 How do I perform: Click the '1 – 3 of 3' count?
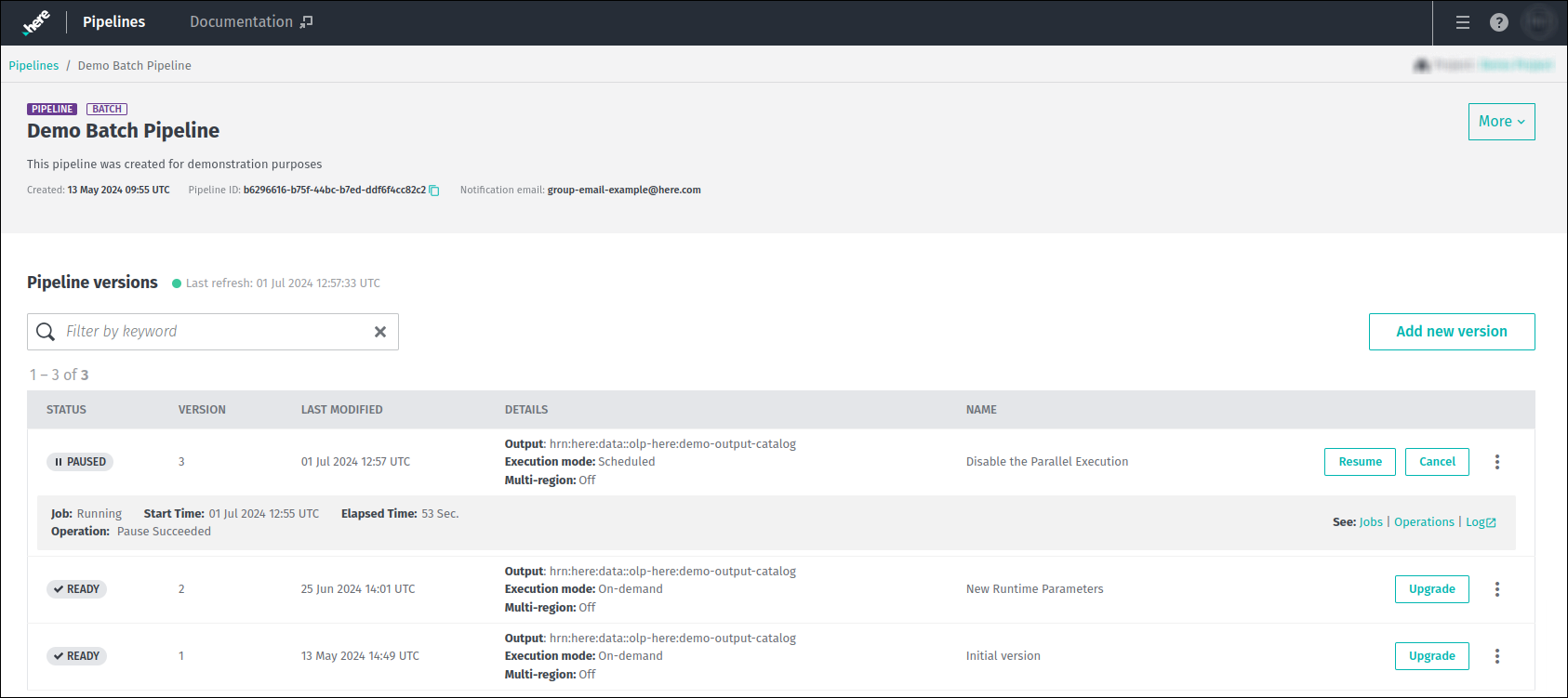[59, 375]
